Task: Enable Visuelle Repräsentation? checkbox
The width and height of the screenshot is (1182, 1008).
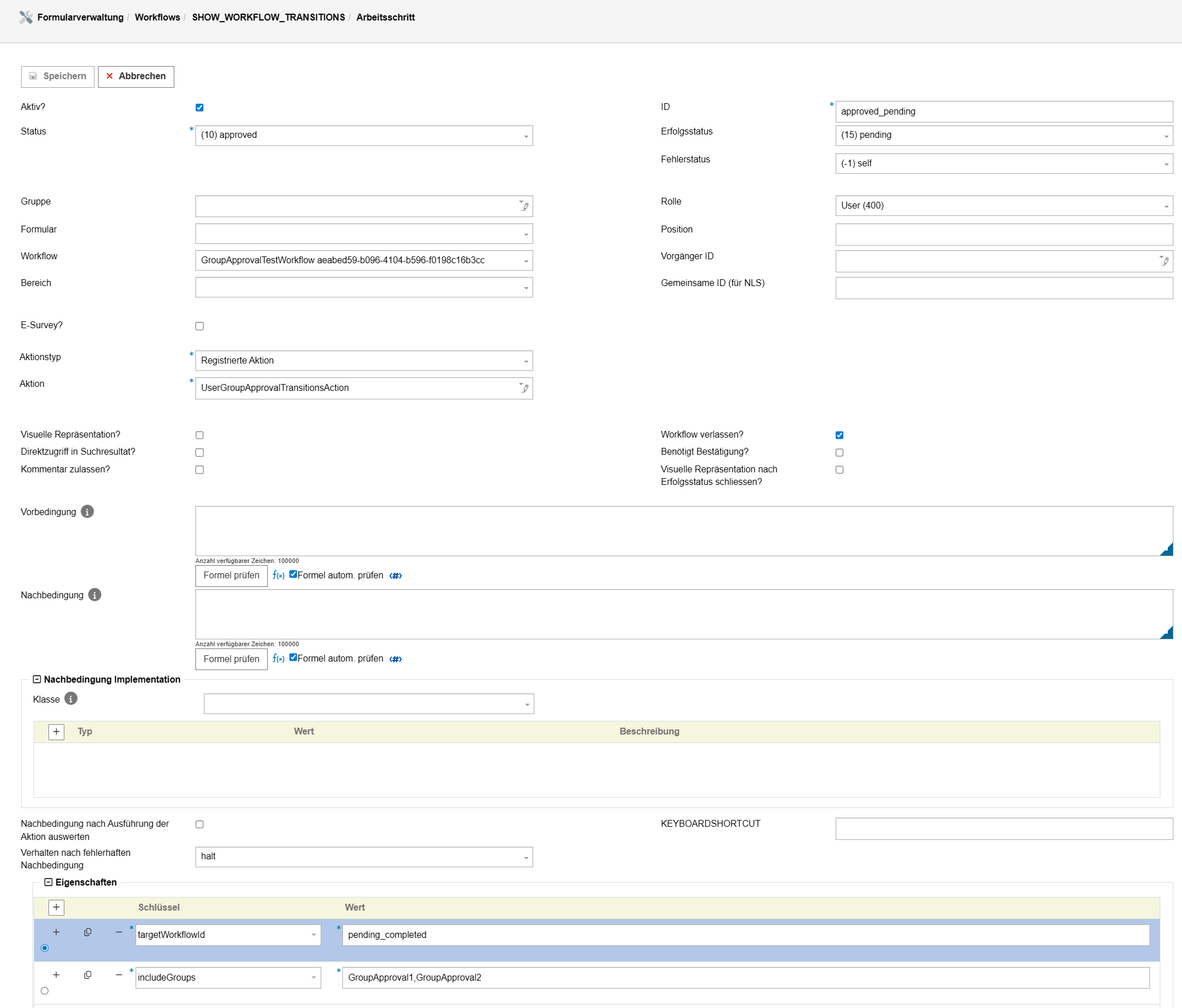Action: point(200,435)
